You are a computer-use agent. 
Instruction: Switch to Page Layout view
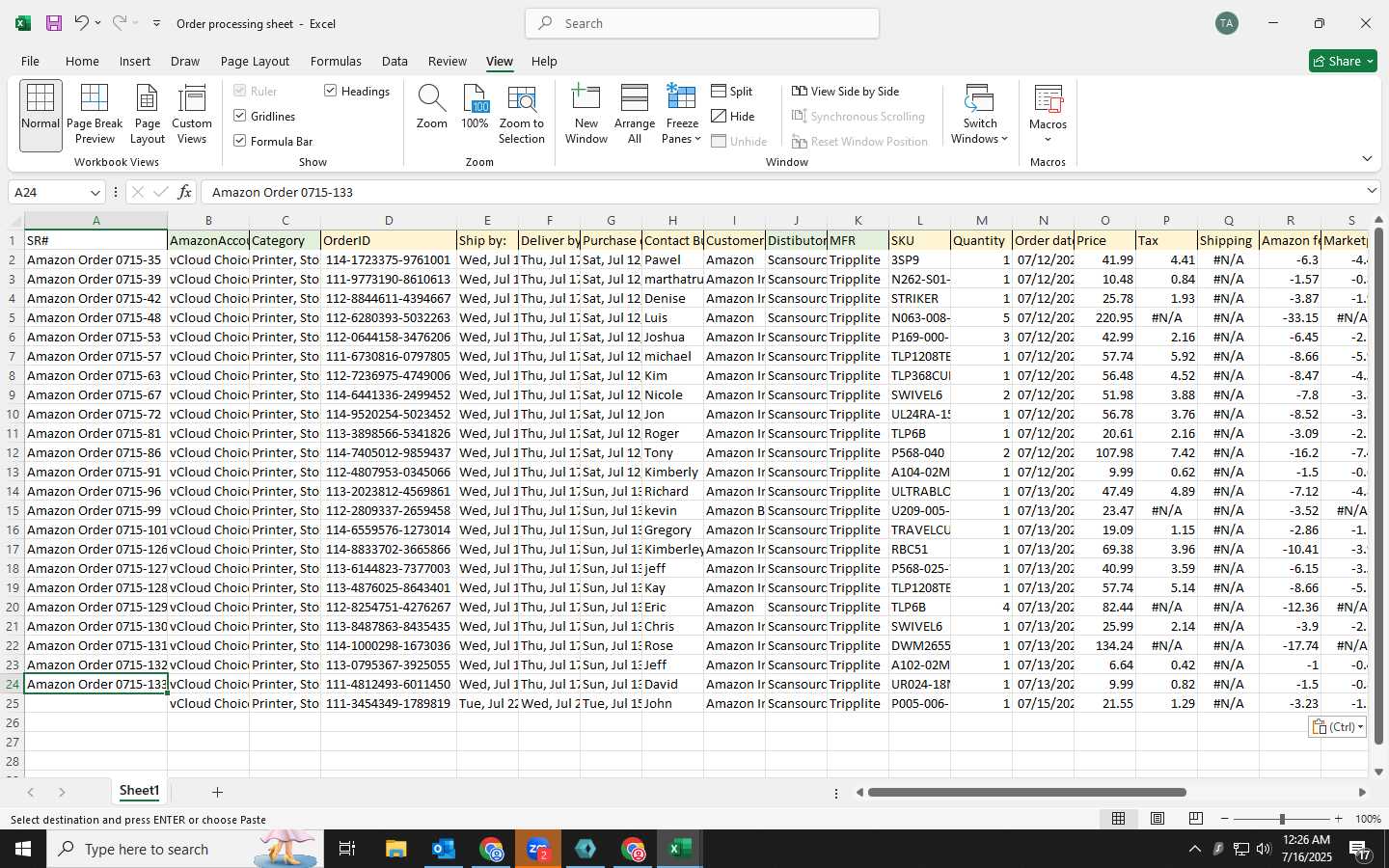(148, 115)
